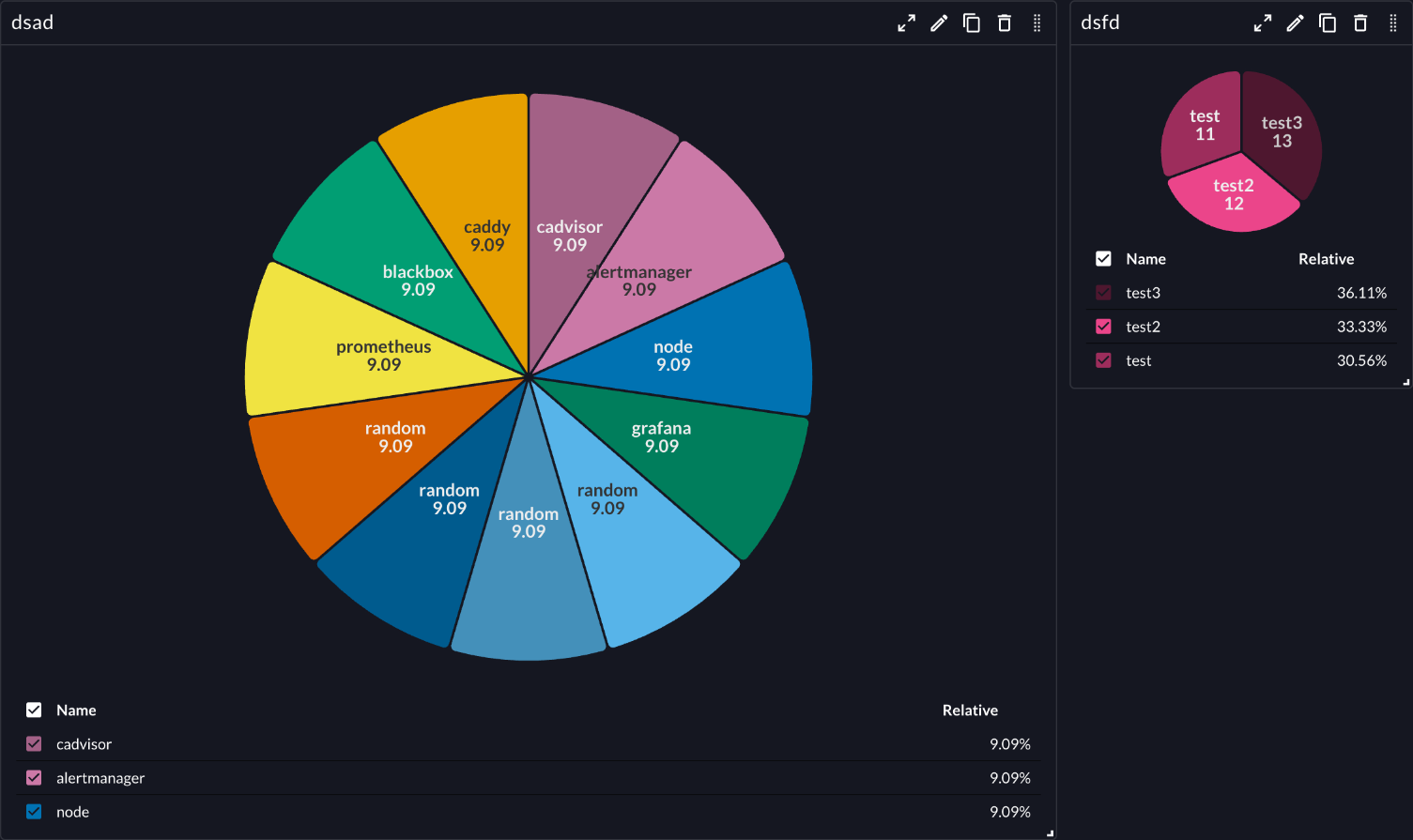The height and width of the screenshot is (840, 1413).
Task: Click the test3 row in the dsfd legend
Action: [x=1143, y=292]
